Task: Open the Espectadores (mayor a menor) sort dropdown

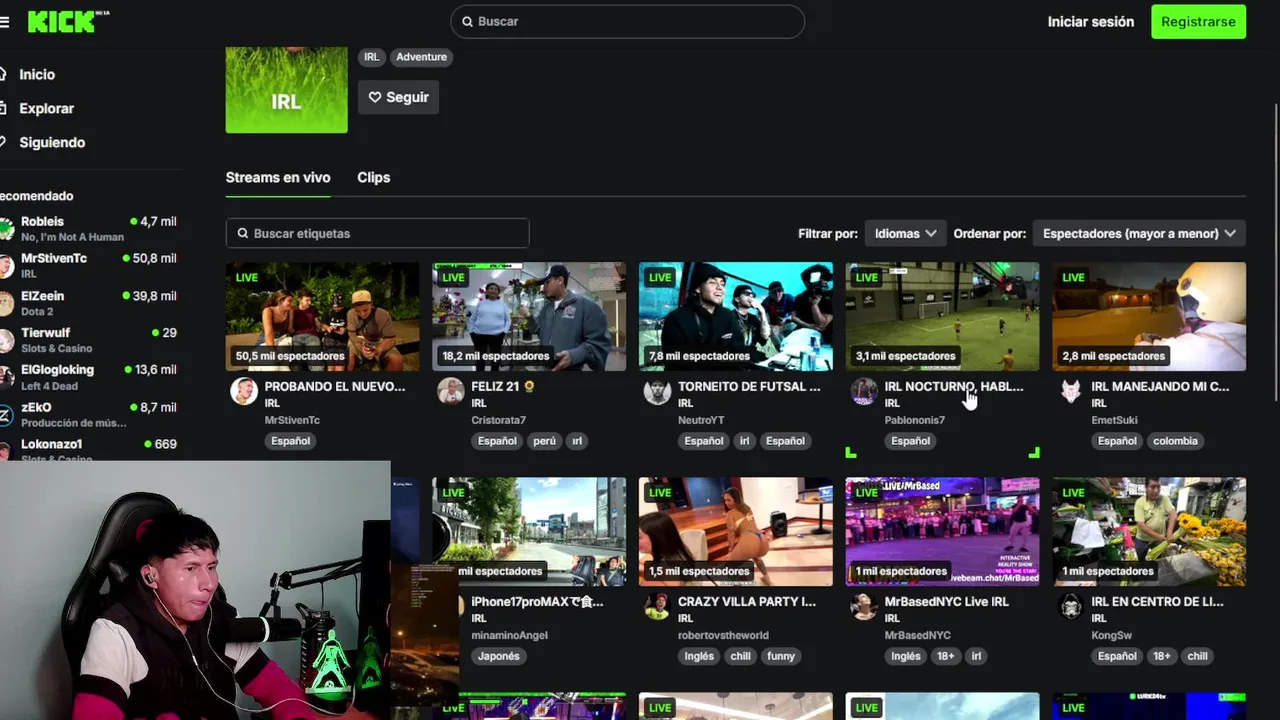Action: point(1139,233)
